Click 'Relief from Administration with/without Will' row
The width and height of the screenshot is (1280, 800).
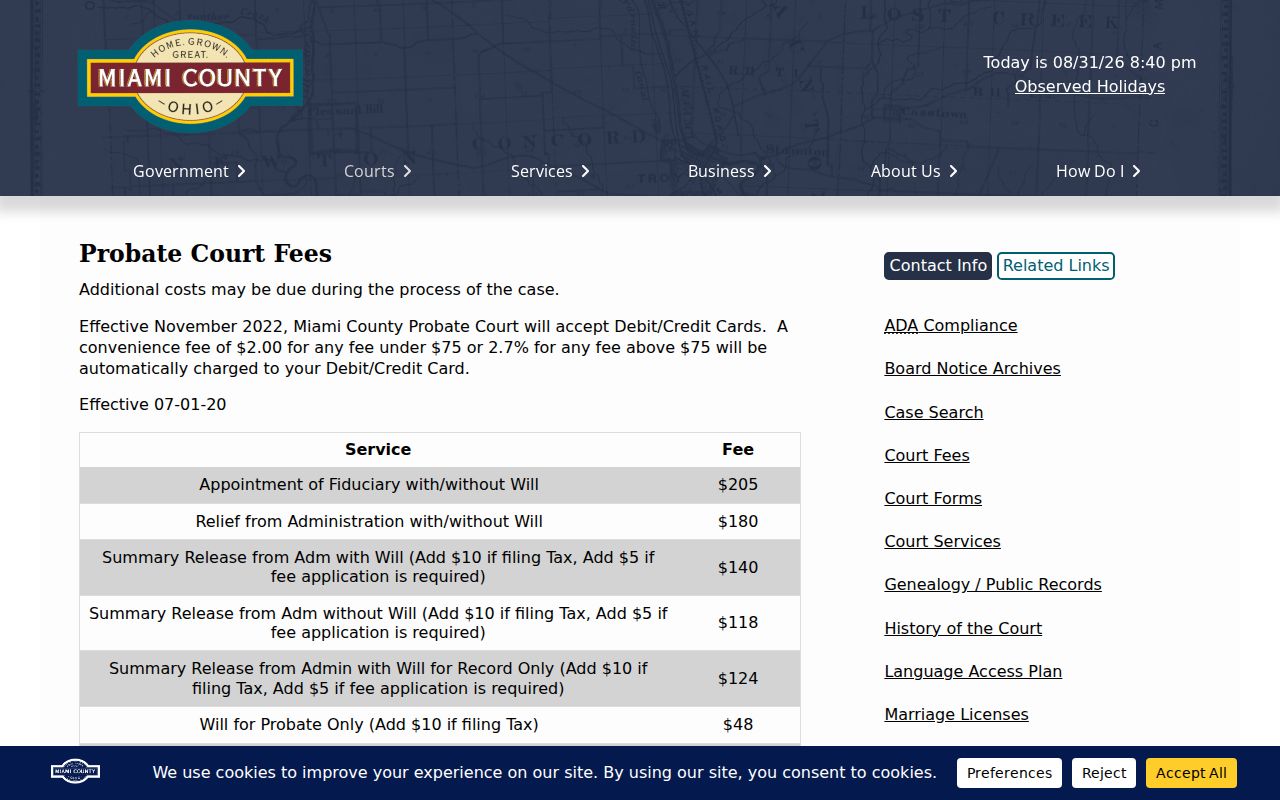(440, 521)
